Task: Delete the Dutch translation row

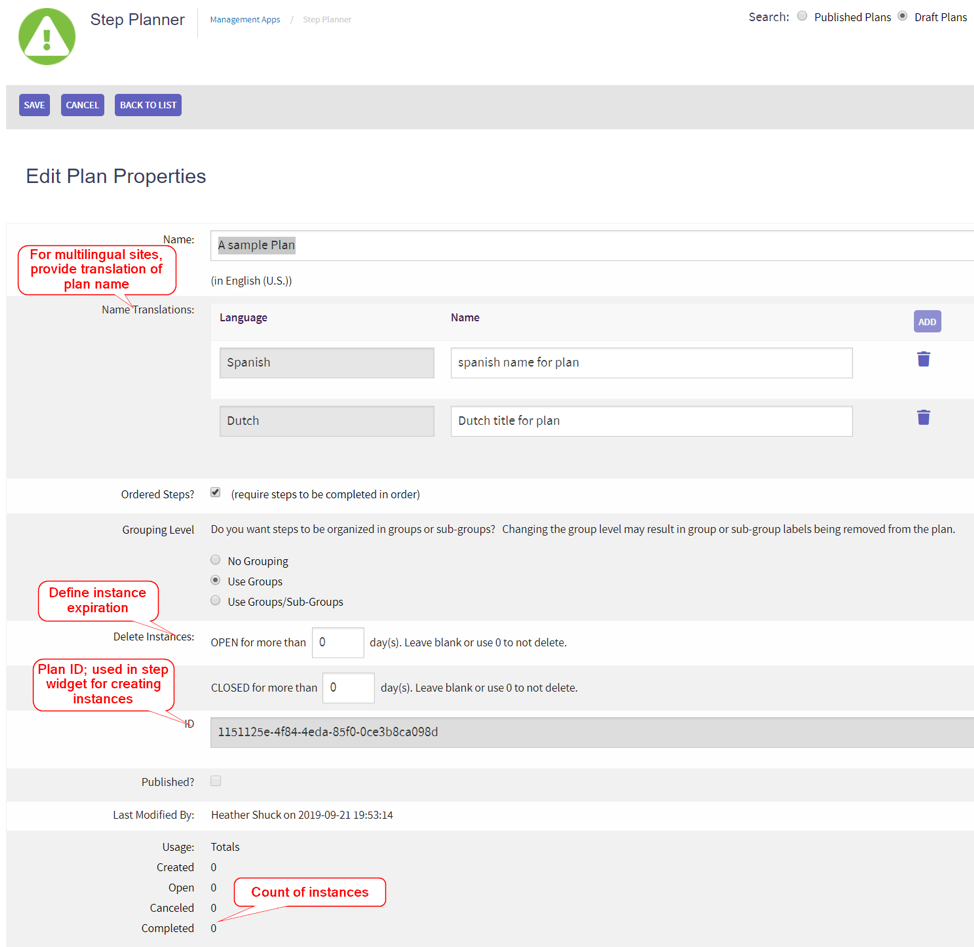Action: pyautogui.click(x=923, y=418)
